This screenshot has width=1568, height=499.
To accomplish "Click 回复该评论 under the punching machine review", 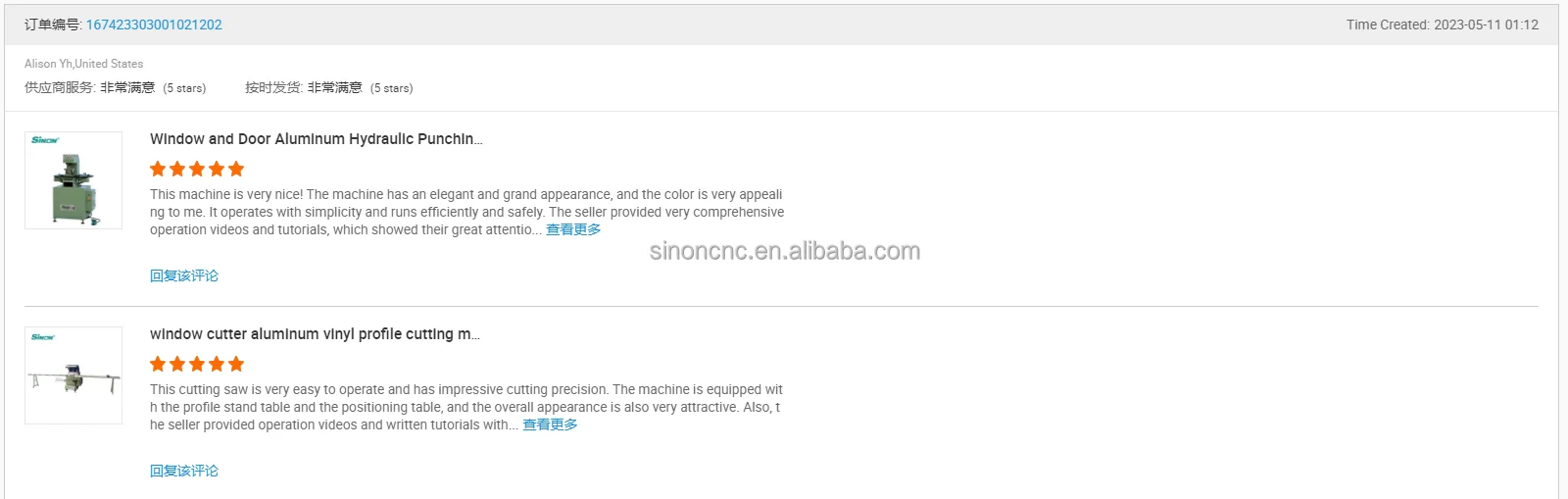I will (184, 275).
